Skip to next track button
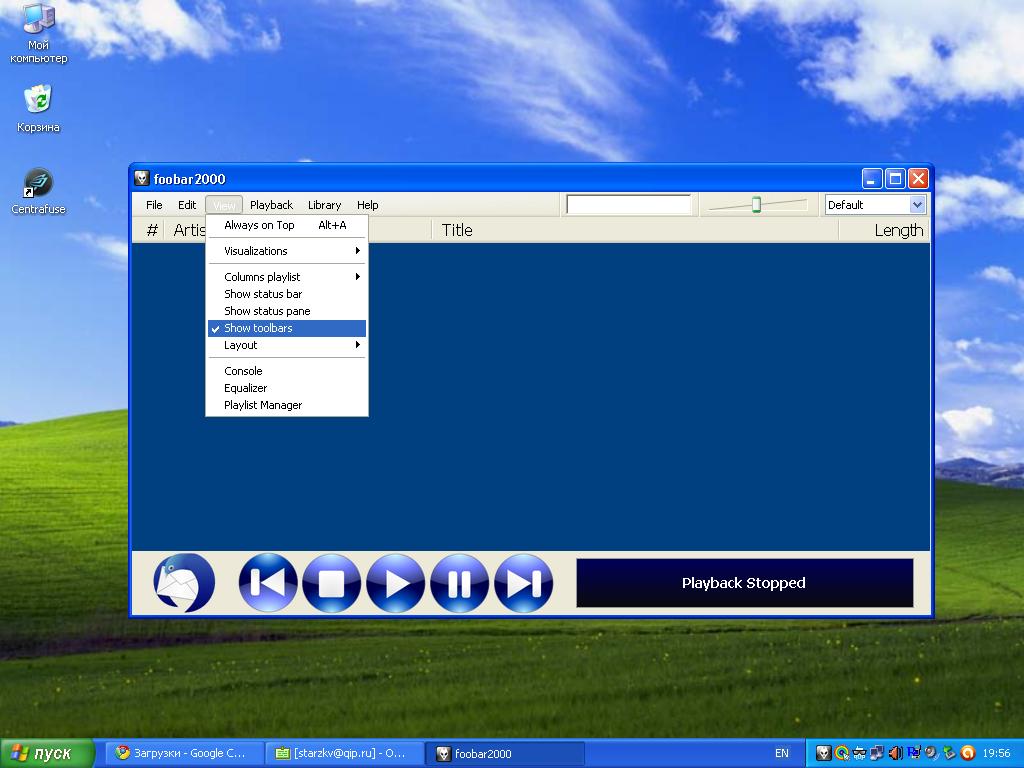The width and height of the screenshot is (1024, 768). (x=524, y=583)
